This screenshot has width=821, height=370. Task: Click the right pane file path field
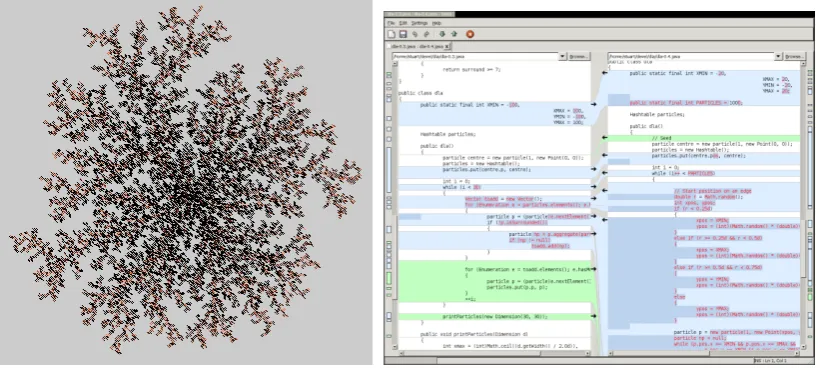click(691, 56)
